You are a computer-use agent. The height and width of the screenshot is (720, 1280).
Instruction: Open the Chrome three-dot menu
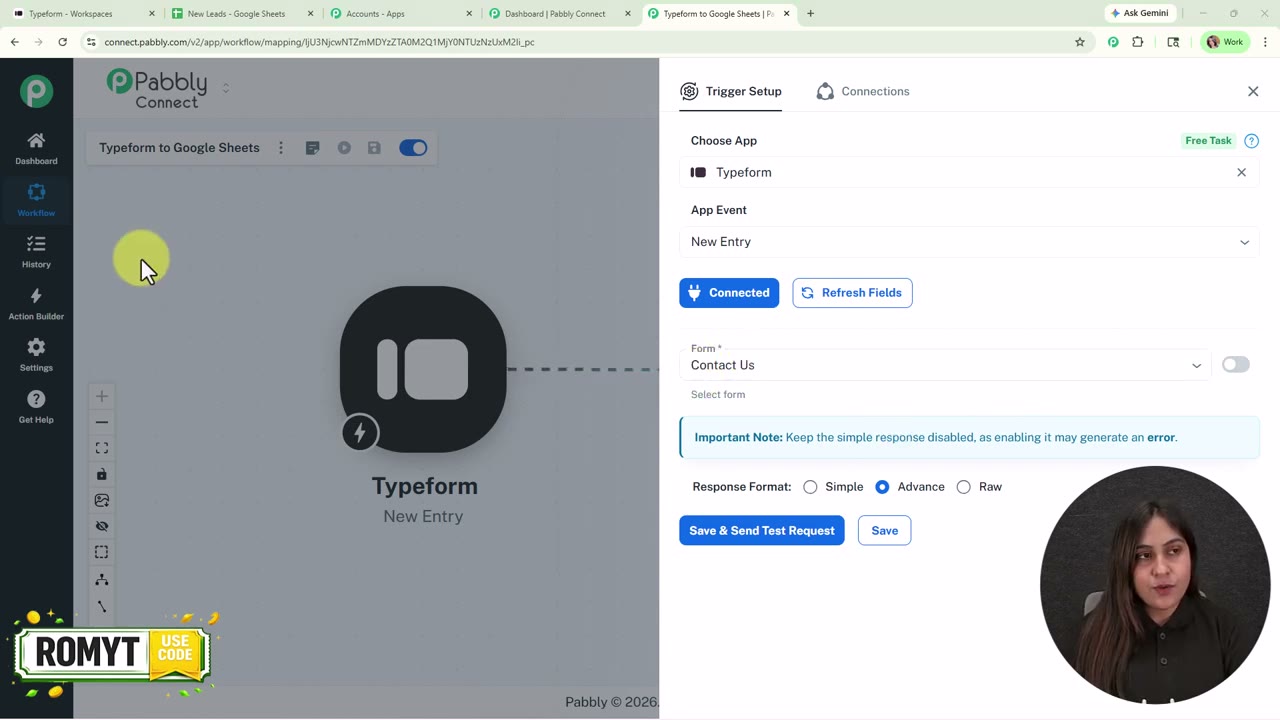coord(1265,42)
